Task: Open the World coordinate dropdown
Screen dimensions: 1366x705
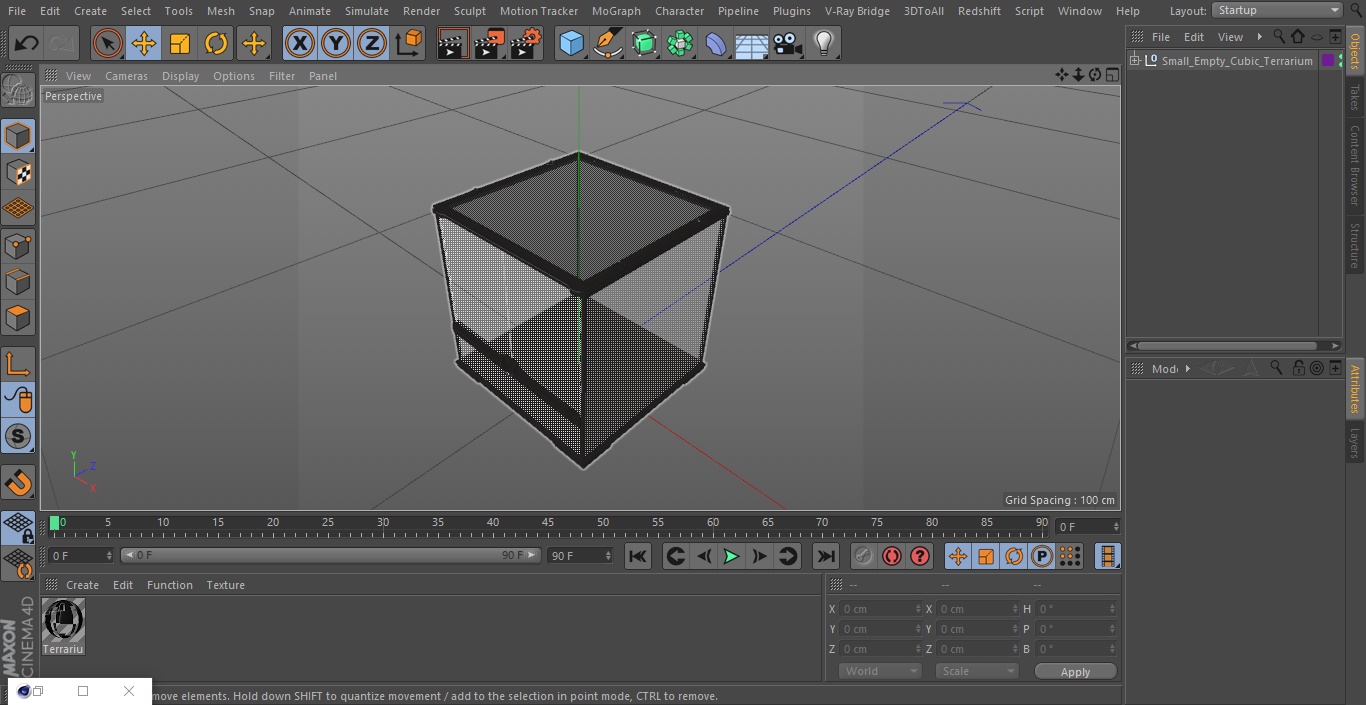Action: coord(880,671)
